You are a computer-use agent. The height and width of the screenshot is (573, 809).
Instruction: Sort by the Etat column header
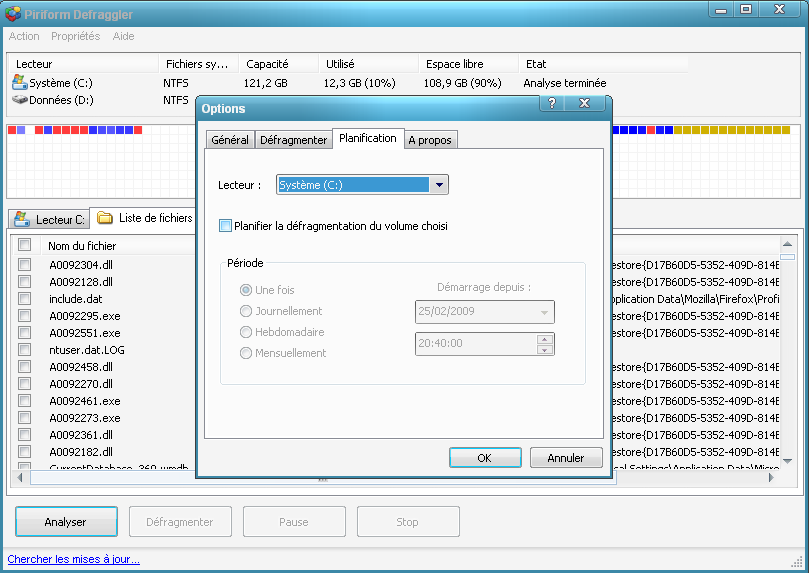pos(603,64)
